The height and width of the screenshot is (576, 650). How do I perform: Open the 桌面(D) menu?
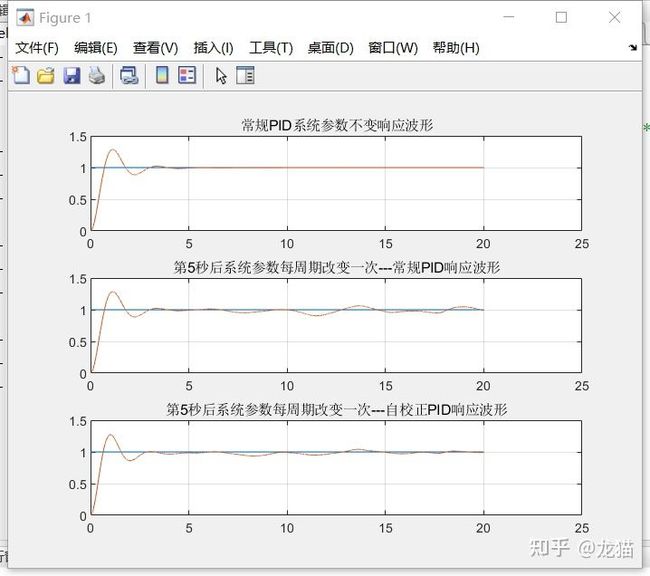coord(330,48)
